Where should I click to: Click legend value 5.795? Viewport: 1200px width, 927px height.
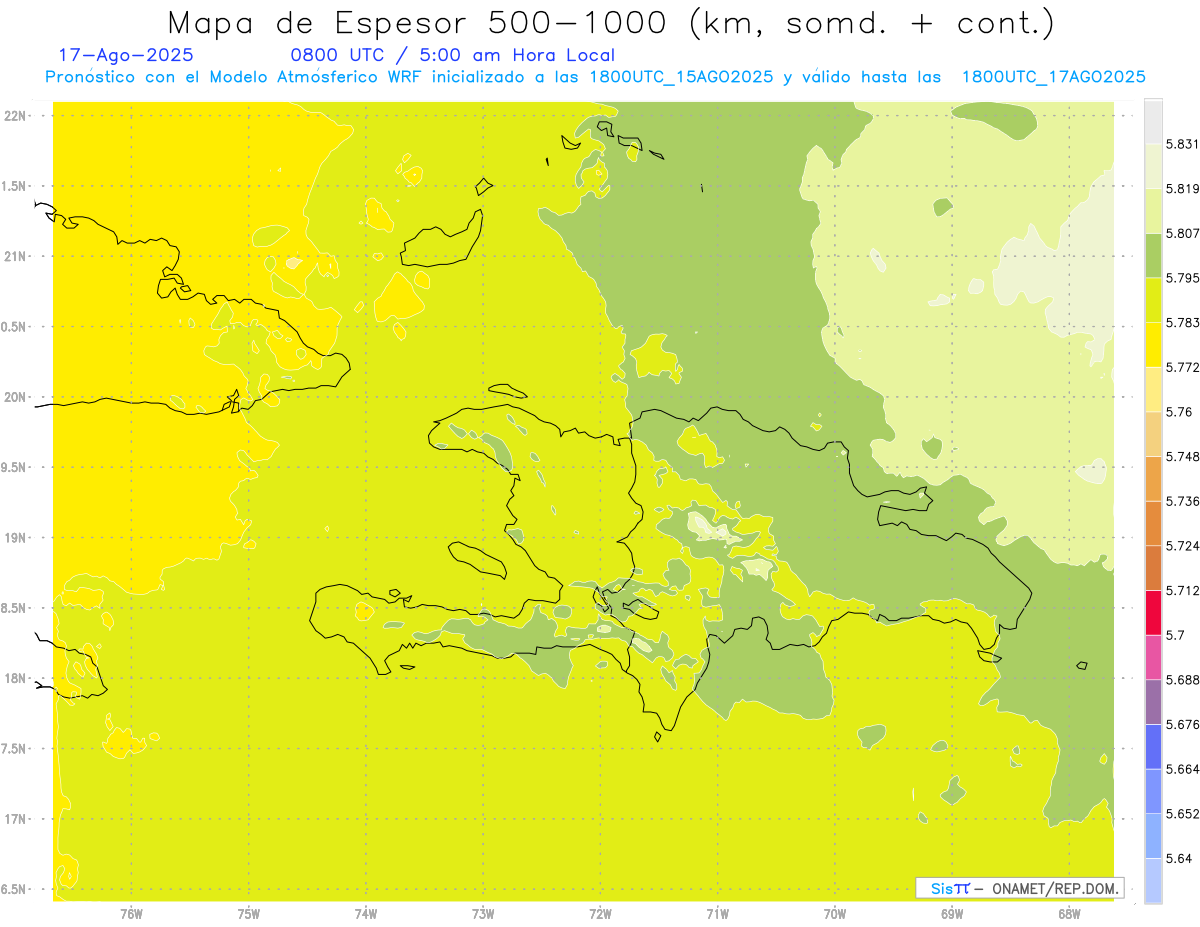[1182, 278]
